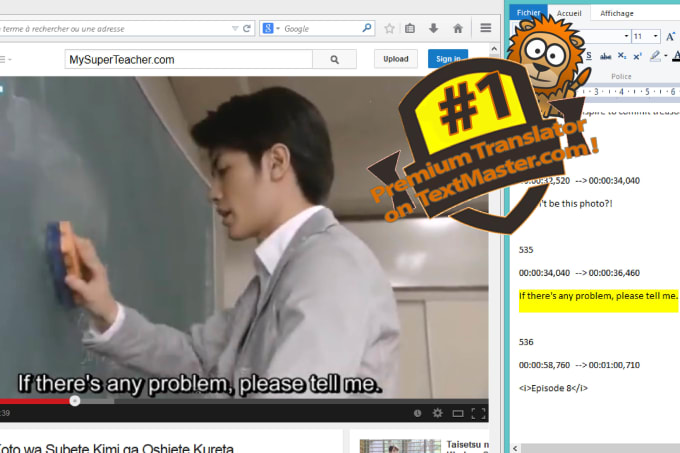Switch to the Affichage tab
This screenshot has height=453, width=680.
click(617, 13)
